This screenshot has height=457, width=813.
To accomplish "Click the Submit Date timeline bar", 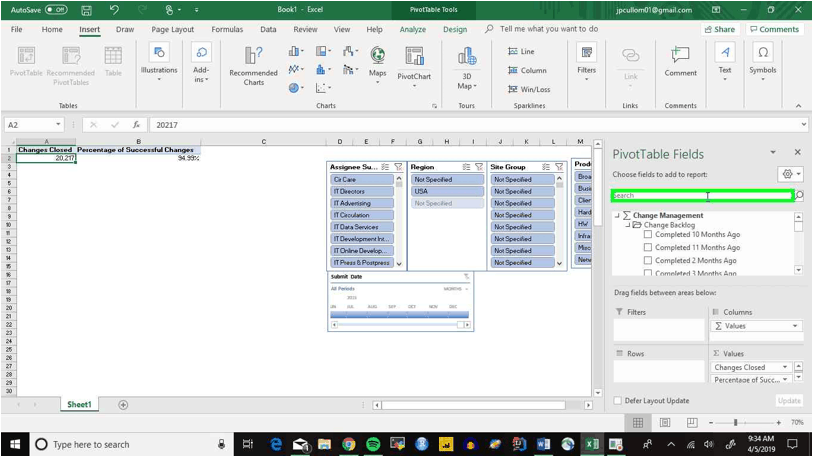I will 399,314.
